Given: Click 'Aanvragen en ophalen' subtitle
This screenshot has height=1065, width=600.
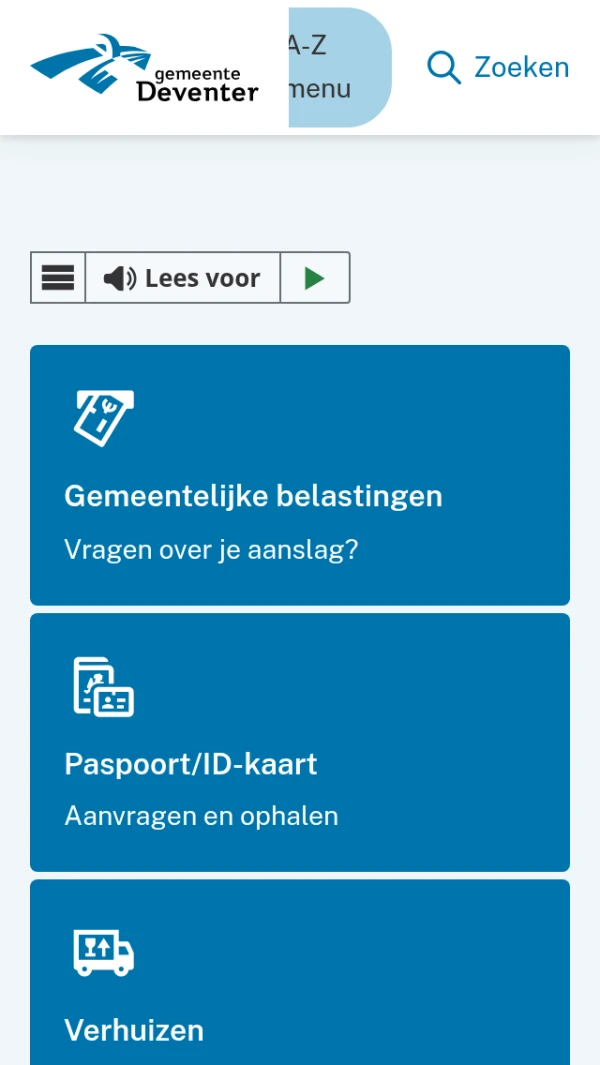Looking at the screenshot, I should (201, 816).
